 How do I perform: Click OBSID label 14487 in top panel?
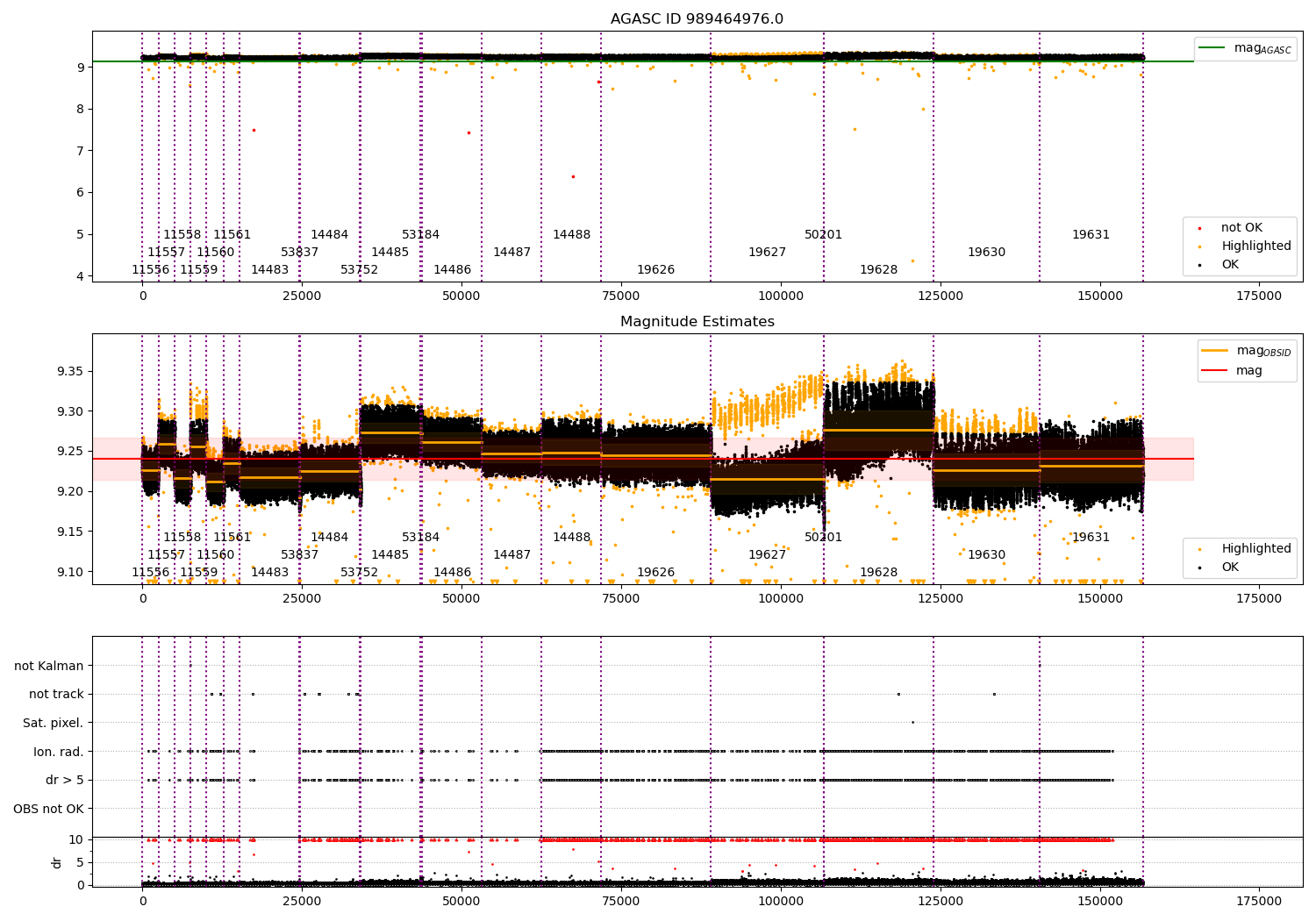click(512, 253)
